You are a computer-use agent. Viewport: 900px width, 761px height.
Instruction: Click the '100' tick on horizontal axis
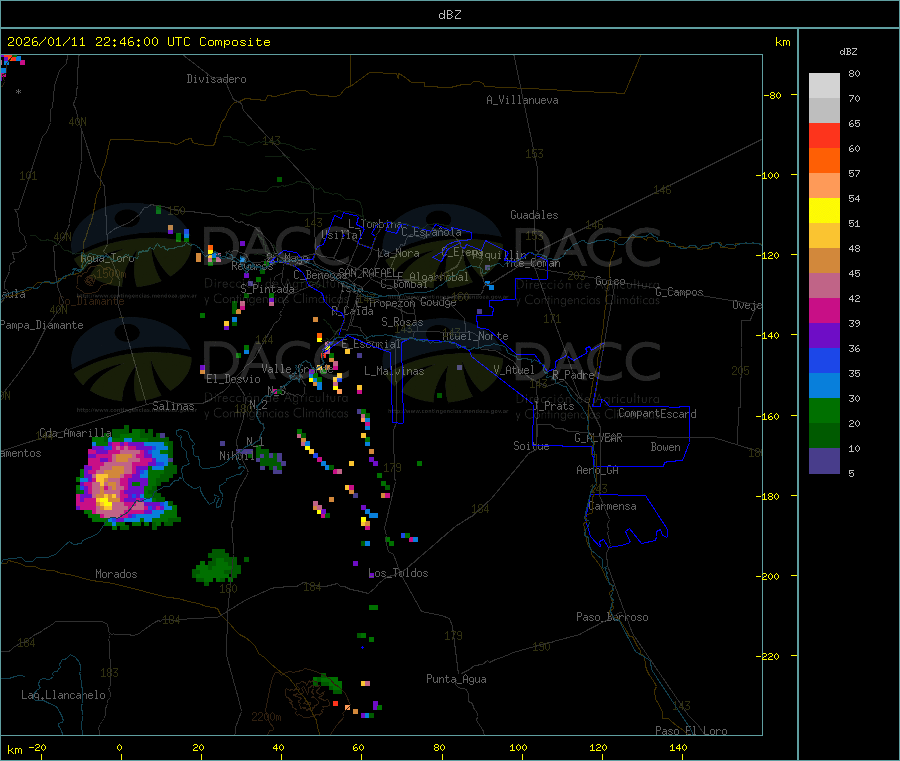pos(518,747)
